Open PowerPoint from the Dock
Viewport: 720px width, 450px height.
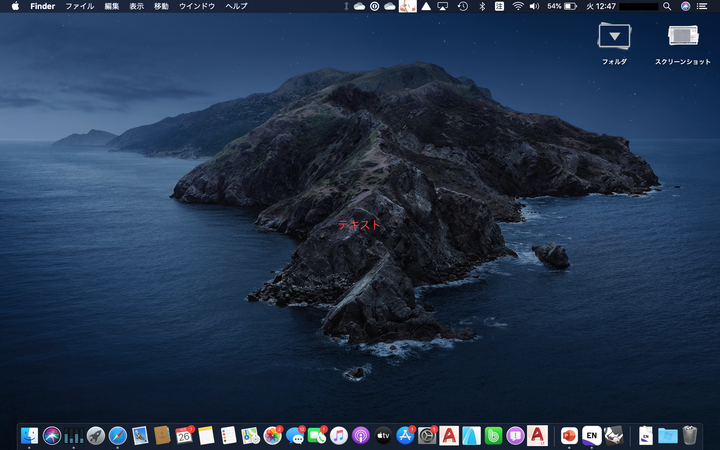point(569,435)
